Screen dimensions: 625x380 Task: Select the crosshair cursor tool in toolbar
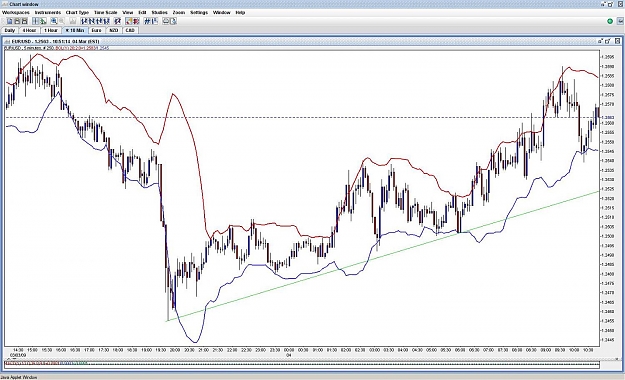click(x=35, y=21)
